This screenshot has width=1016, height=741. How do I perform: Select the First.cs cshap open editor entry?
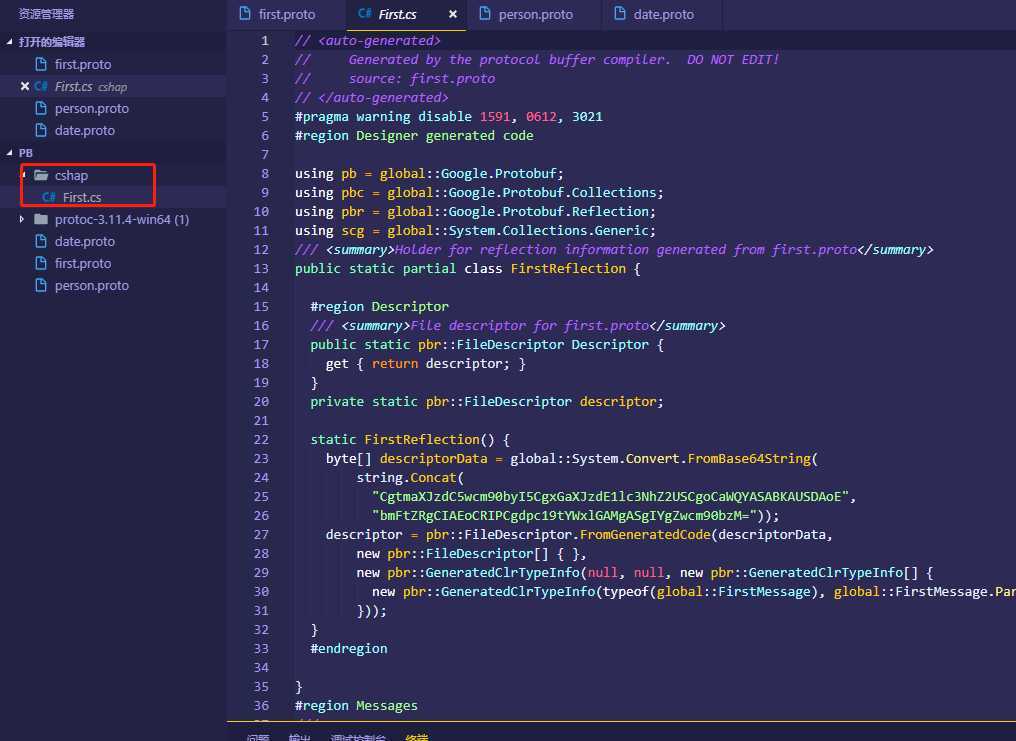pos(113,86)
